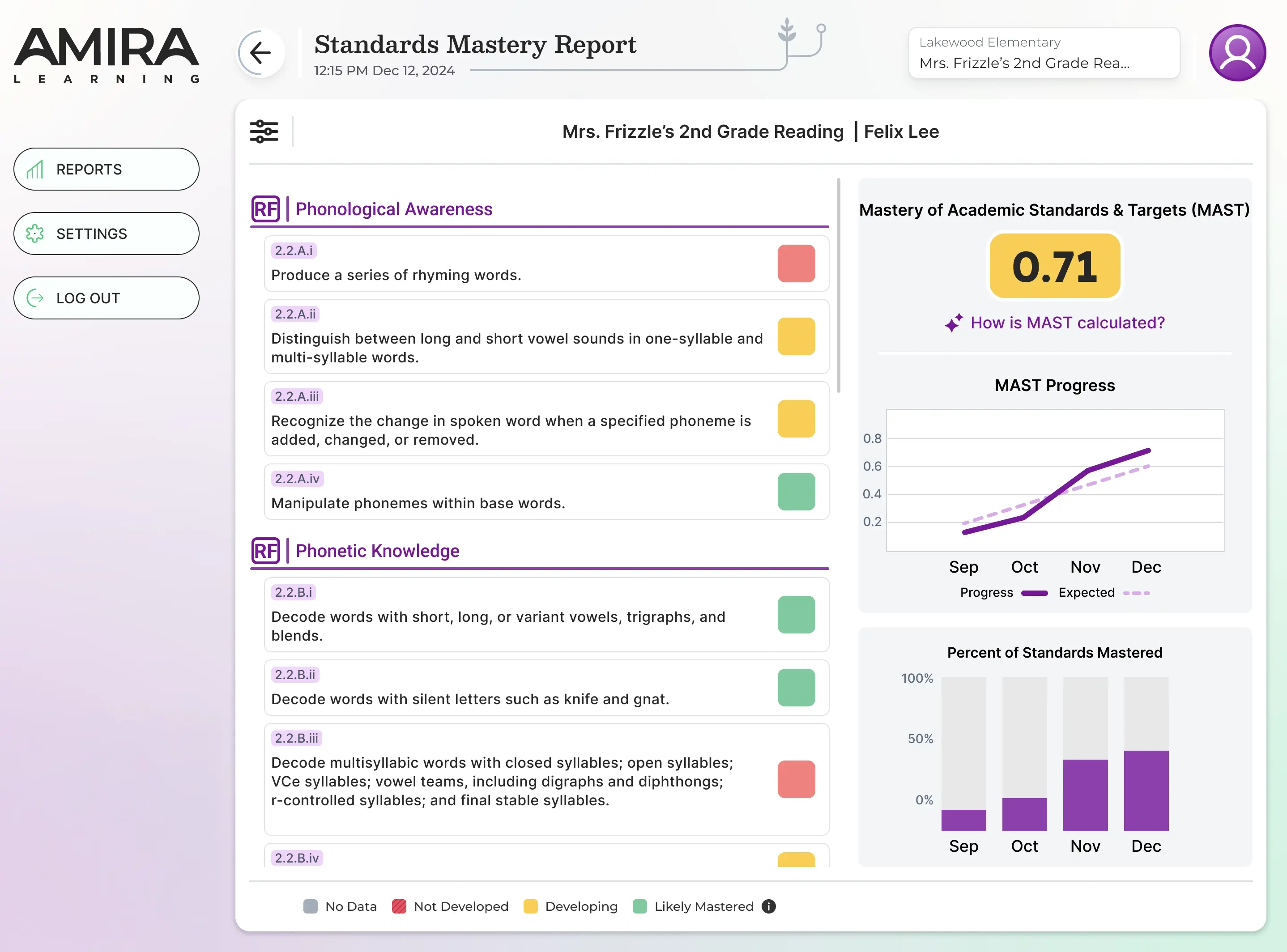This screenshot has width=1287, height=952.
Task: Collapse the Phonetic Knowledge section
Action: point(378,551)
